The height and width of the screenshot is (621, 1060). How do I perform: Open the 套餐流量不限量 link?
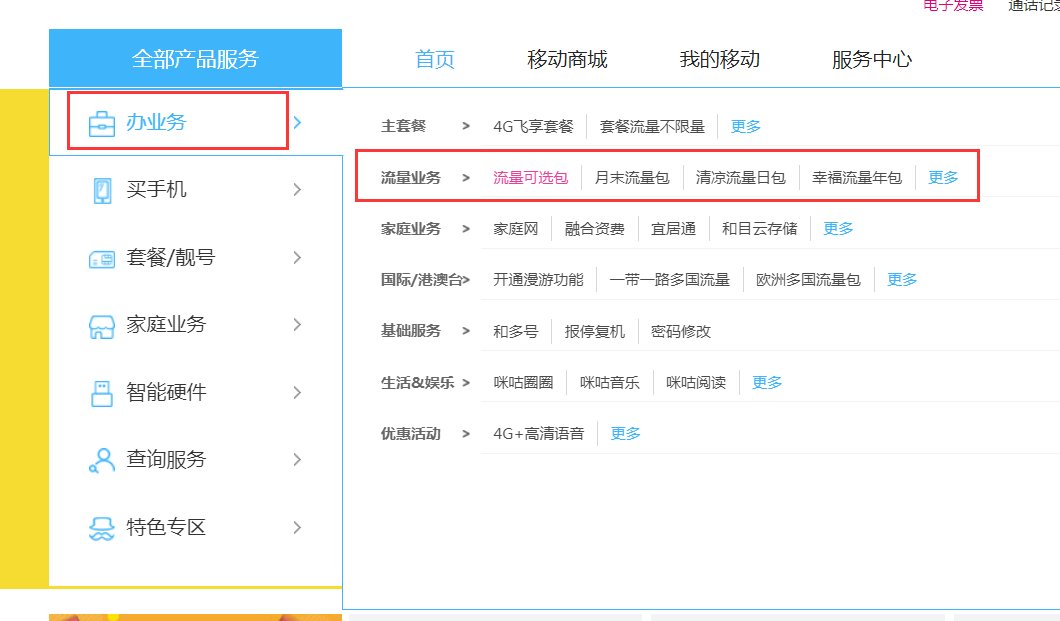point(652,126)
